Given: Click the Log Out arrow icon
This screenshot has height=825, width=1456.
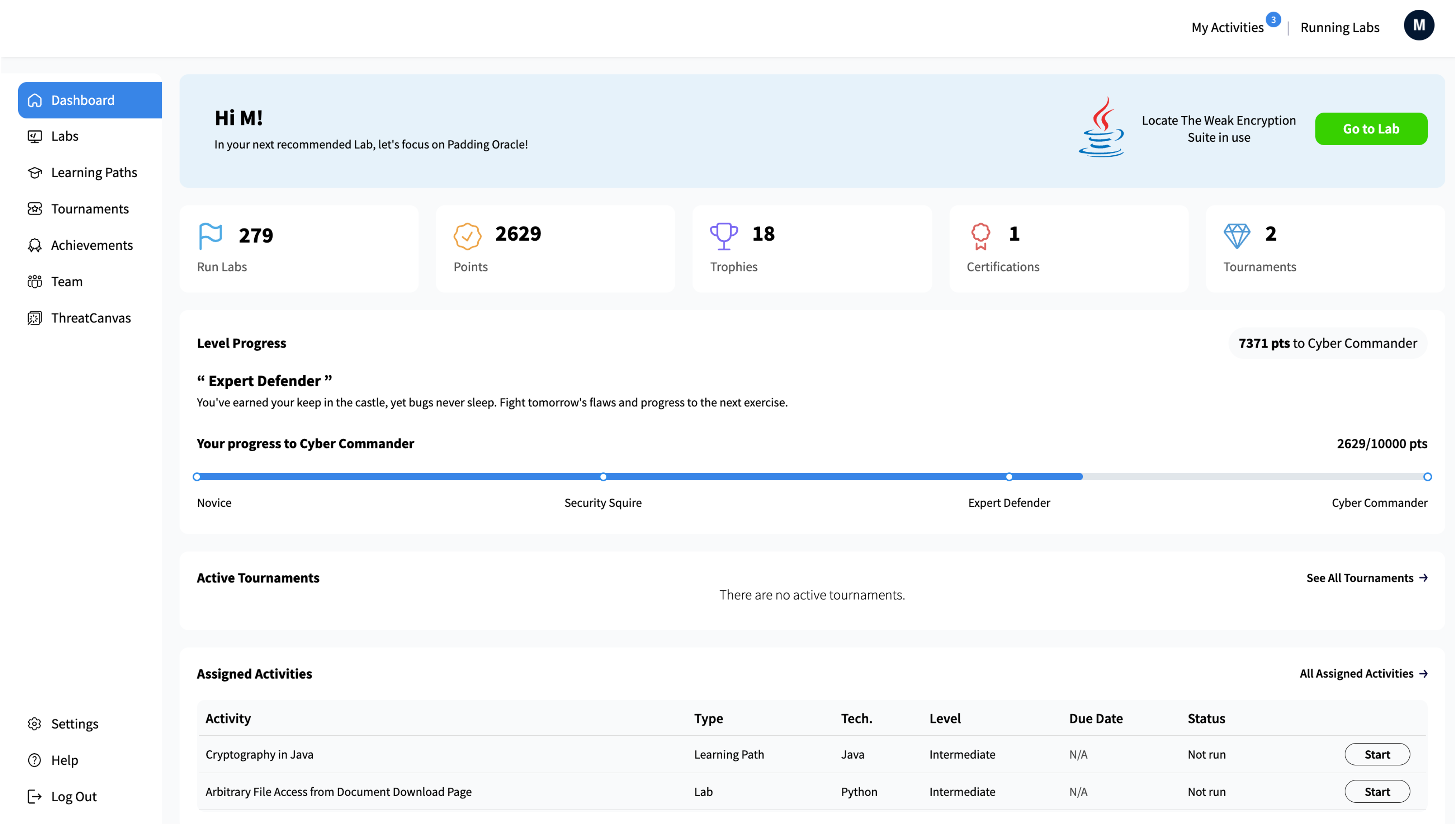Looking at the screenshot, I should tap(34, 797).
